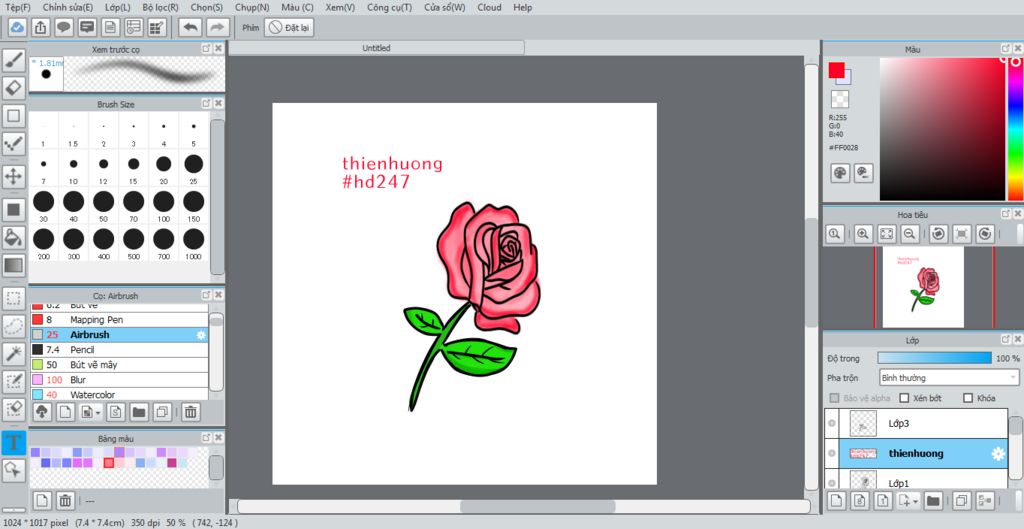The image size is (1024, 529).
Task: Duplicate the current layer
Action: (961, 502)
